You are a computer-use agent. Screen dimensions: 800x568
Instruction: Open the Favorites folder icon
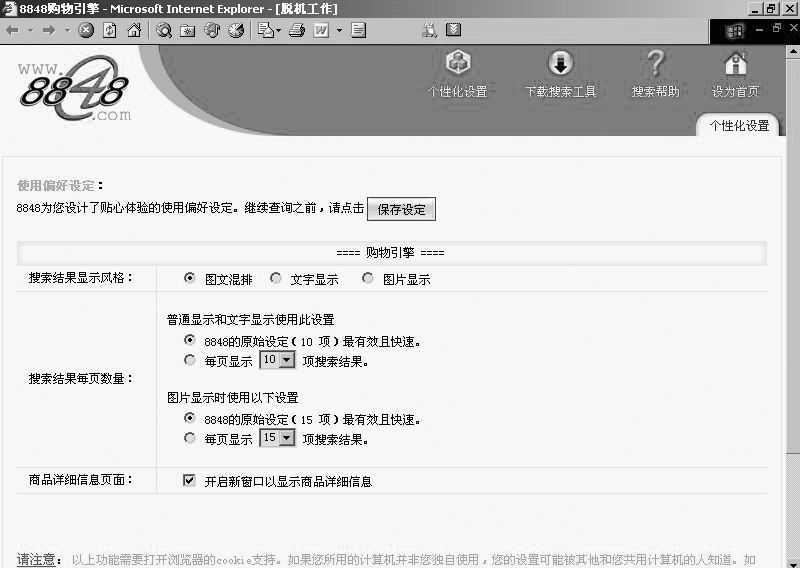188,30
